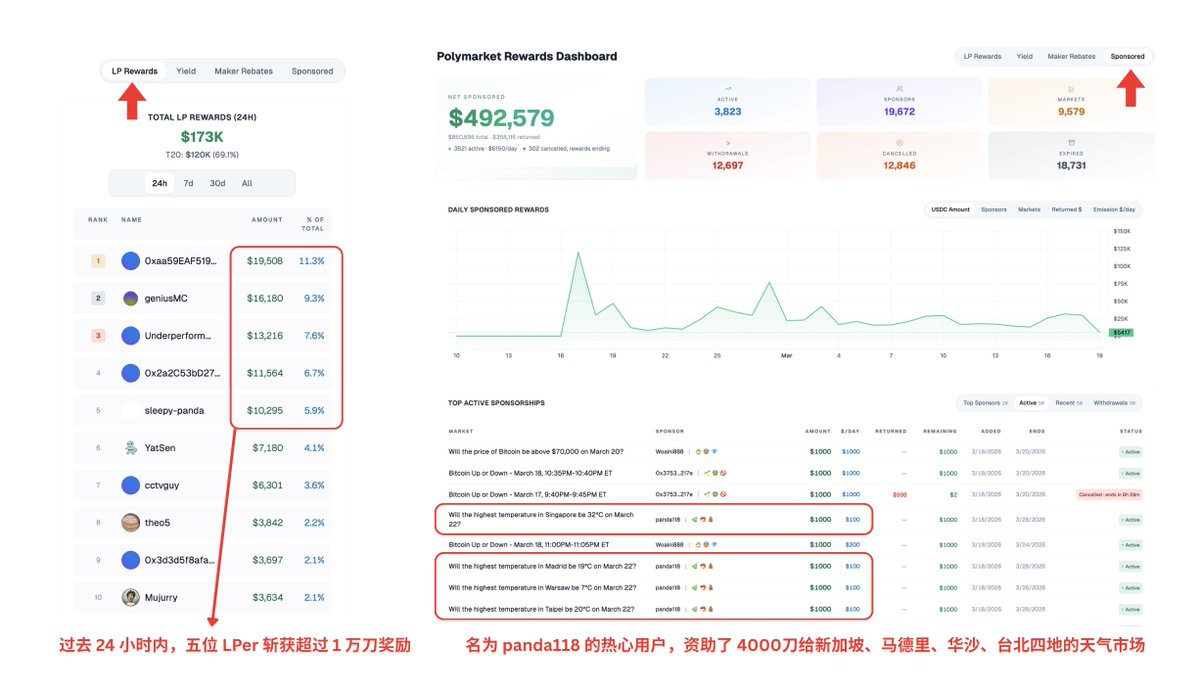Open Bitcoin Up or Down 11:00PM-11:05PM market
Viewport: 1200px width, 693px height.
[x=530, y=545]
